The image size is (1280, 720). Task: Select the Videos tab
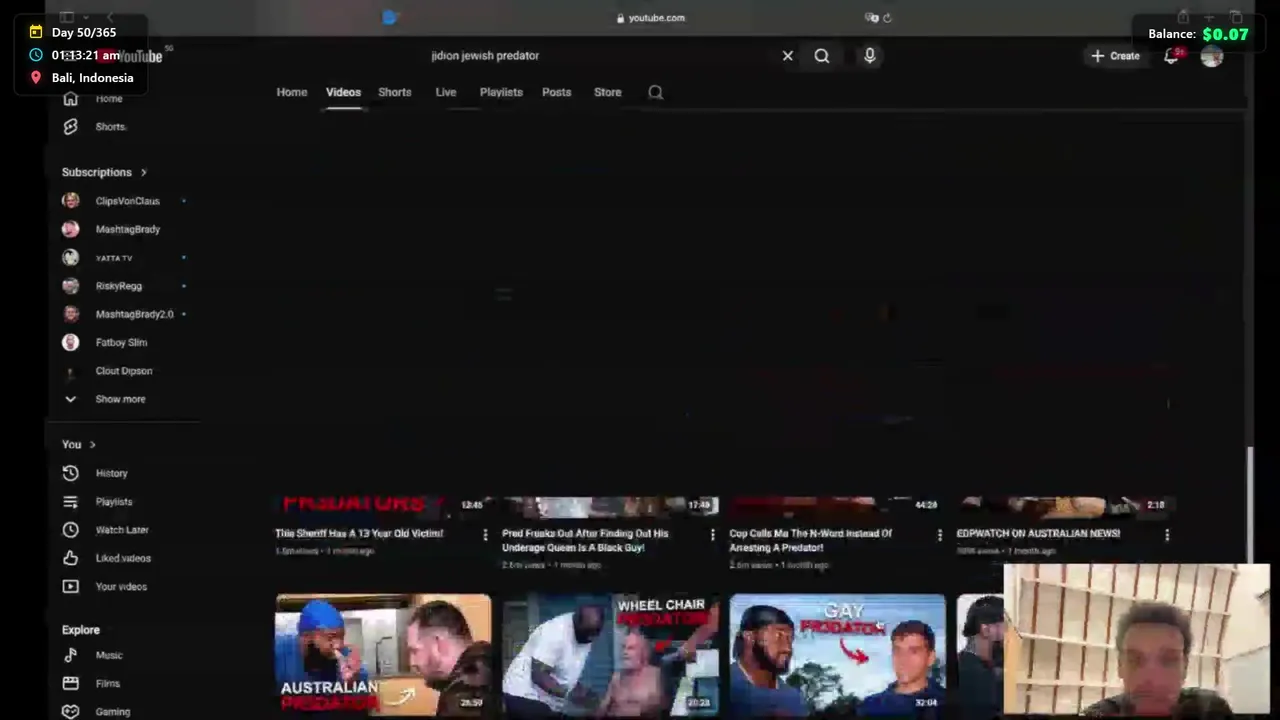pos(343,92)
